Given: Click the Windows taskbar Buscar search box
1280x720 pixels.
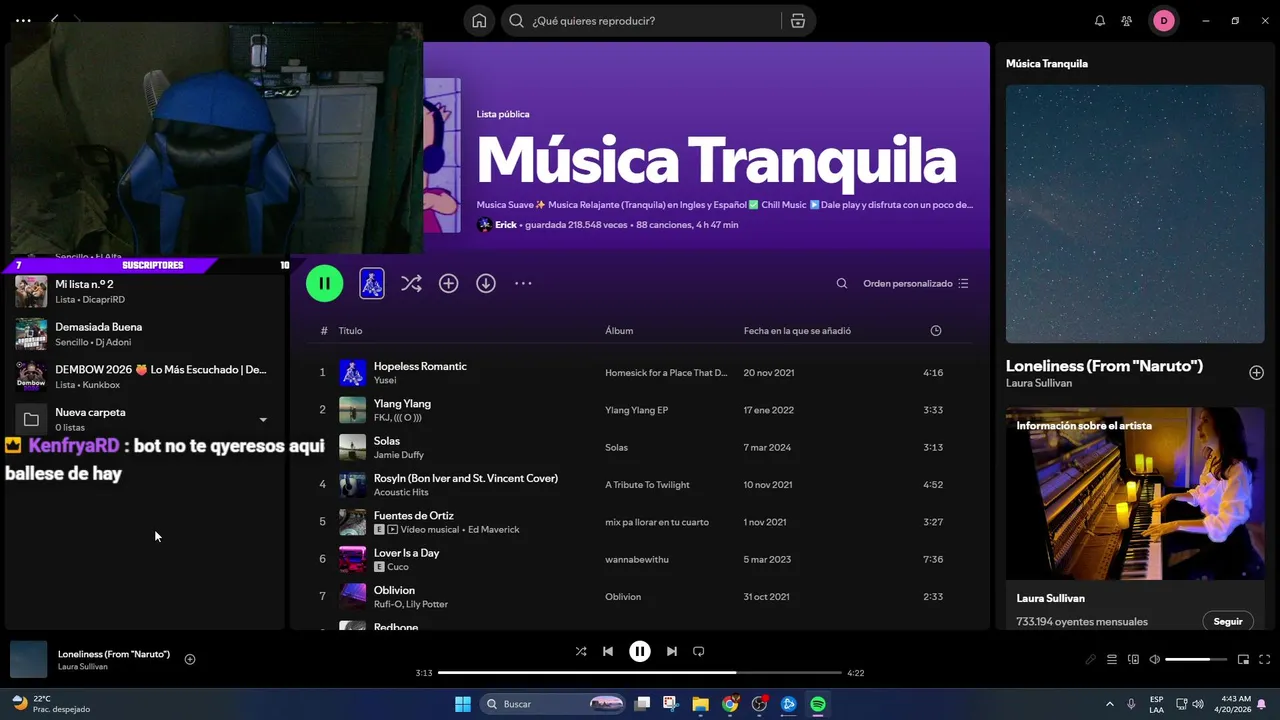Looking at the screenshot, I should click(x=552, y=704).
